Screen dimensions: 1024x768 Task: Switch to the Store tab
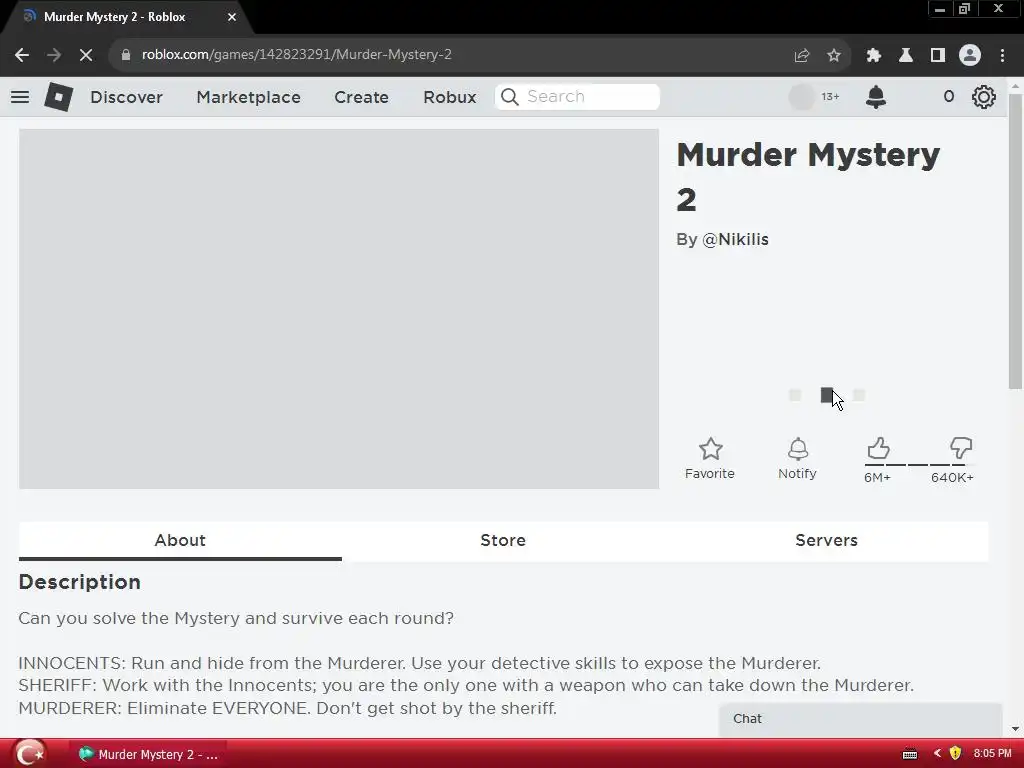503,541
